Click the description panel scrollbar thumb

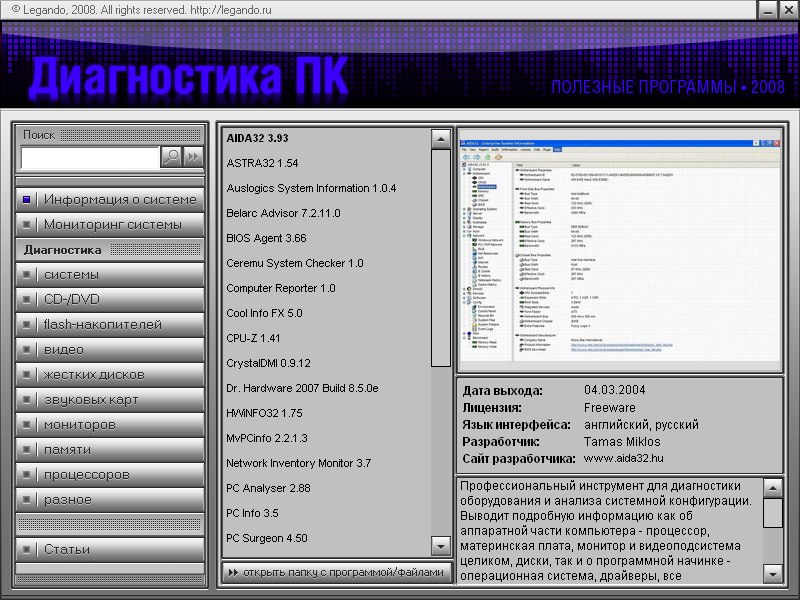(x=773, y=513)
